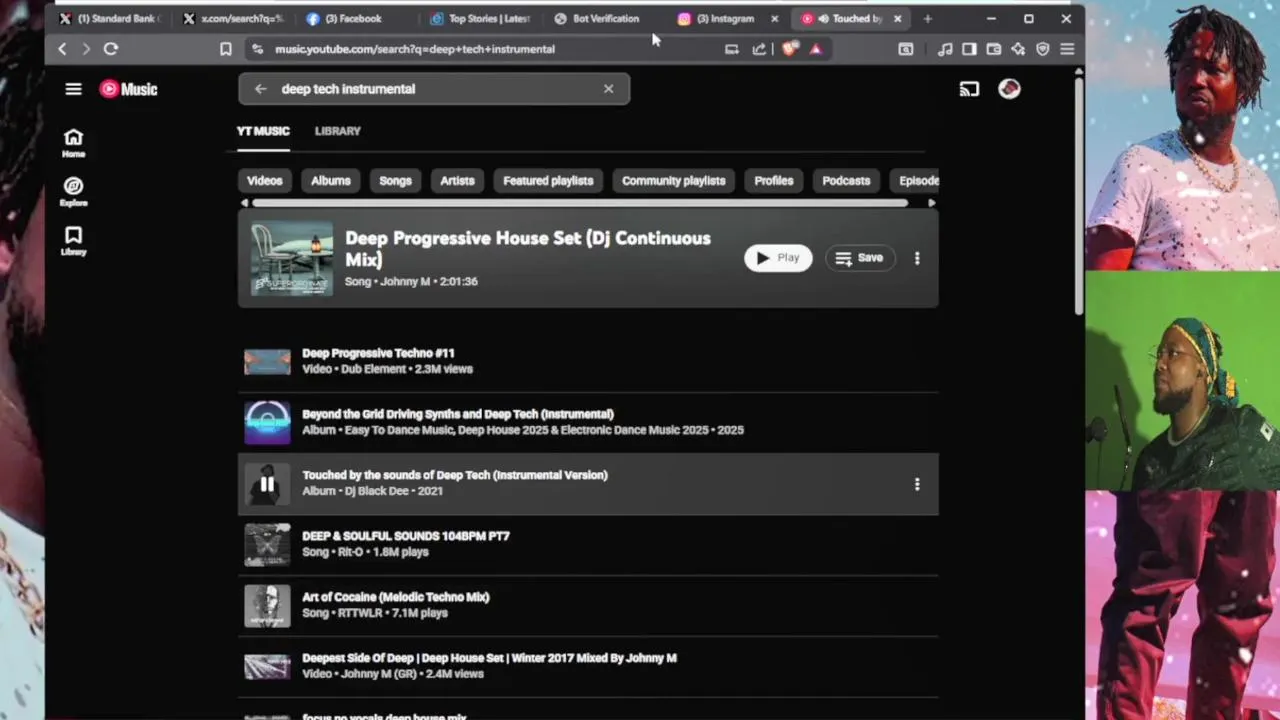The width and height of the screenshot is (1280, 720).
Task: Open the Leo AI sparkle icon
Action: tap(1018, 48)
